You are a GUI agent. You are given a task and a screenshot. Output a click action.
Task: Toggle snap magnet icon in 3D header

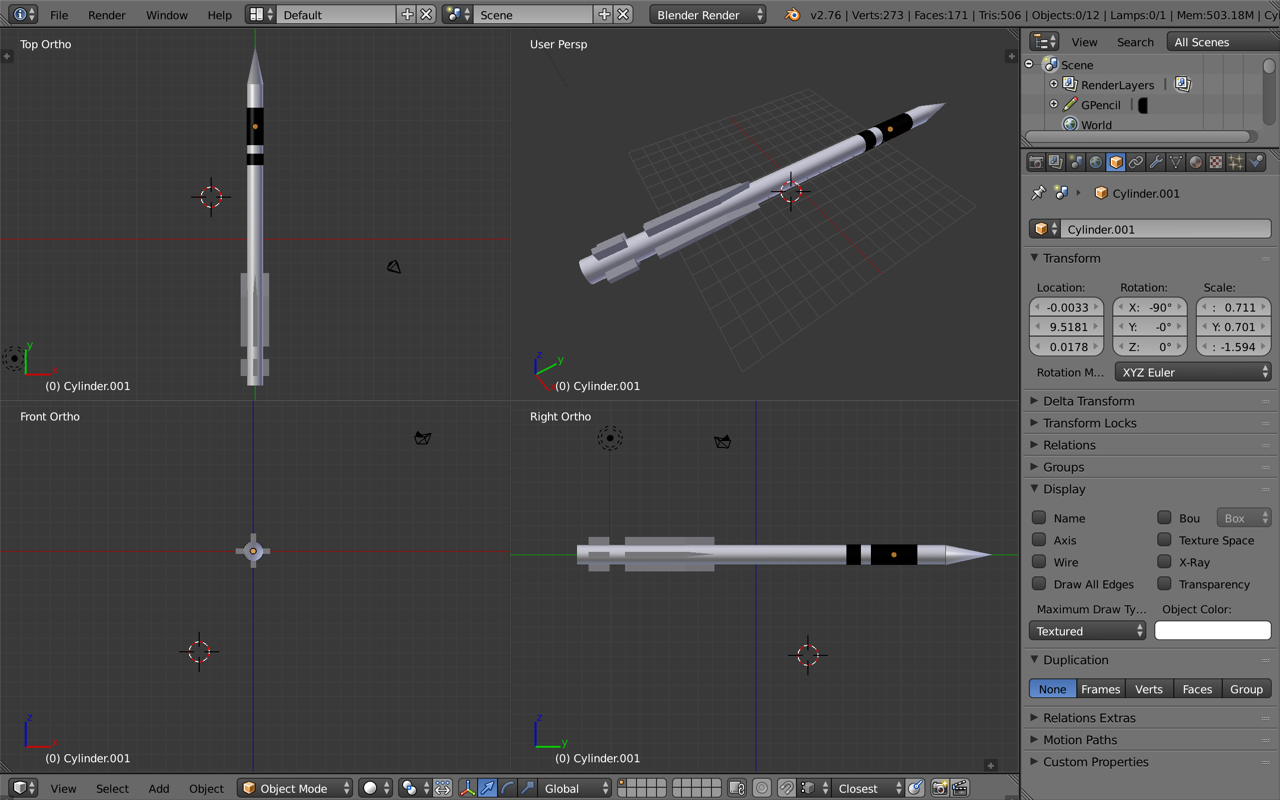coord(787,788)
